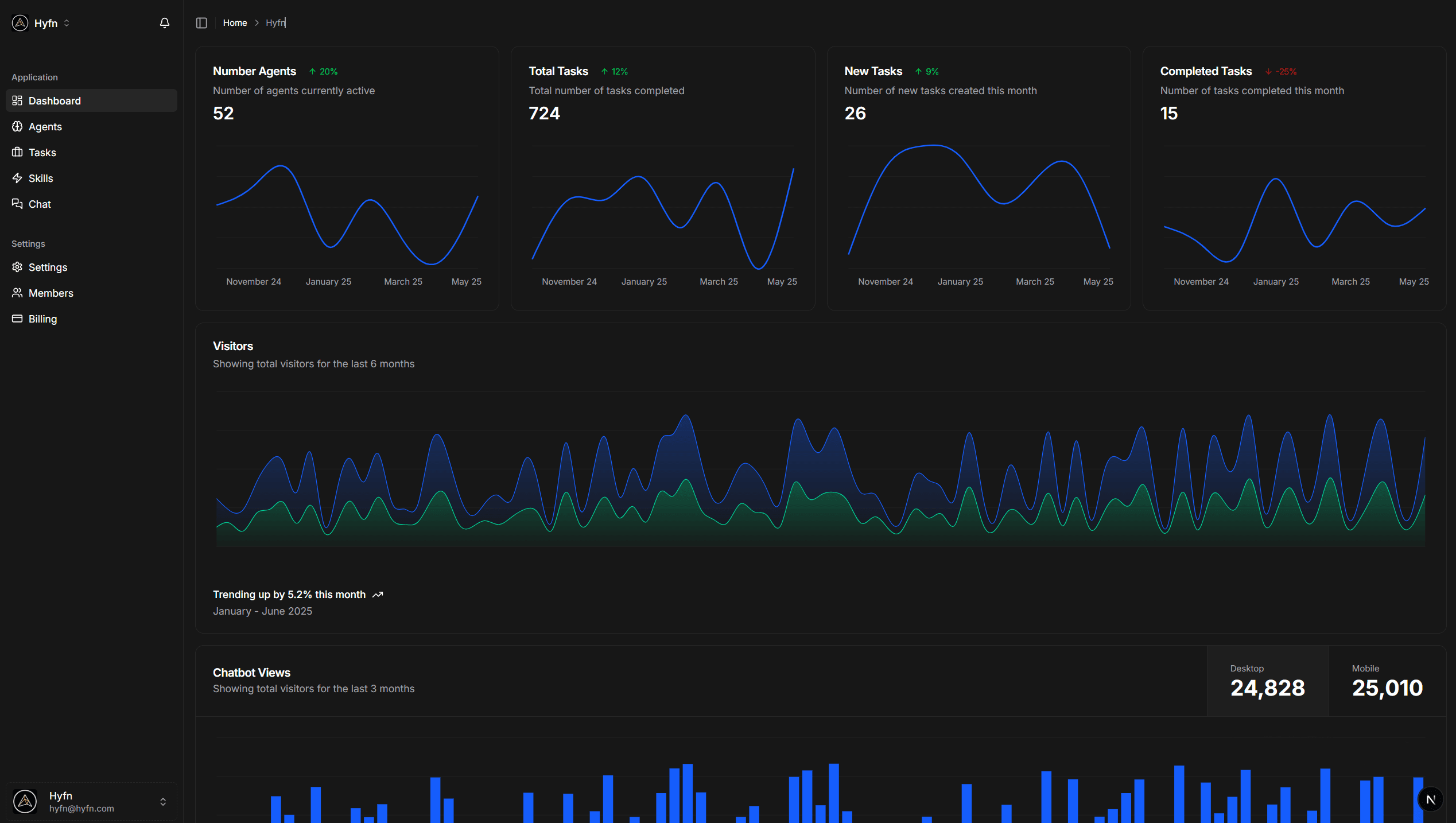
Task: Click the value 26 in New Tasks
Action: point(855,113)
